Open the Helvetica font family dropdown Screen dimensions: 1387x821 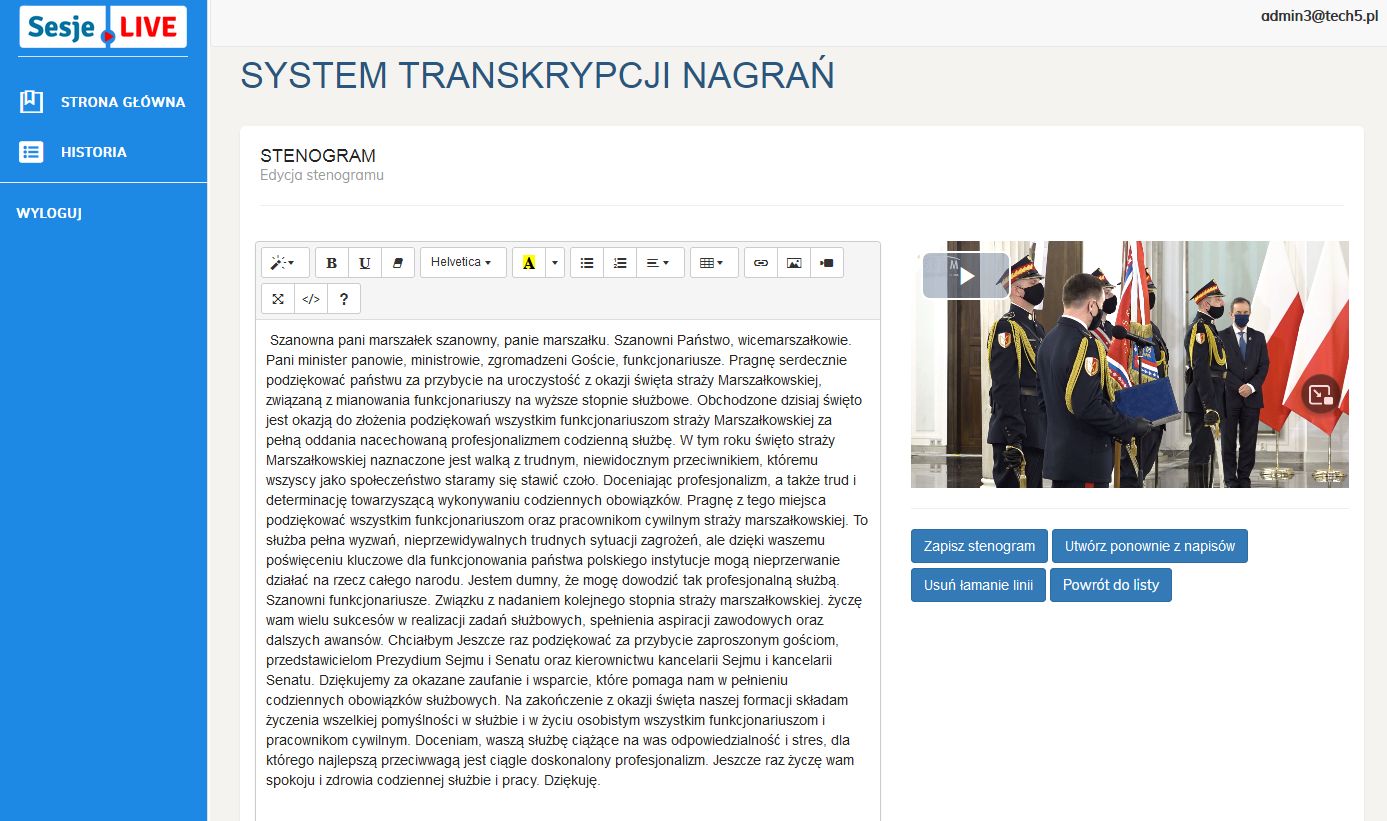point(463,263)
